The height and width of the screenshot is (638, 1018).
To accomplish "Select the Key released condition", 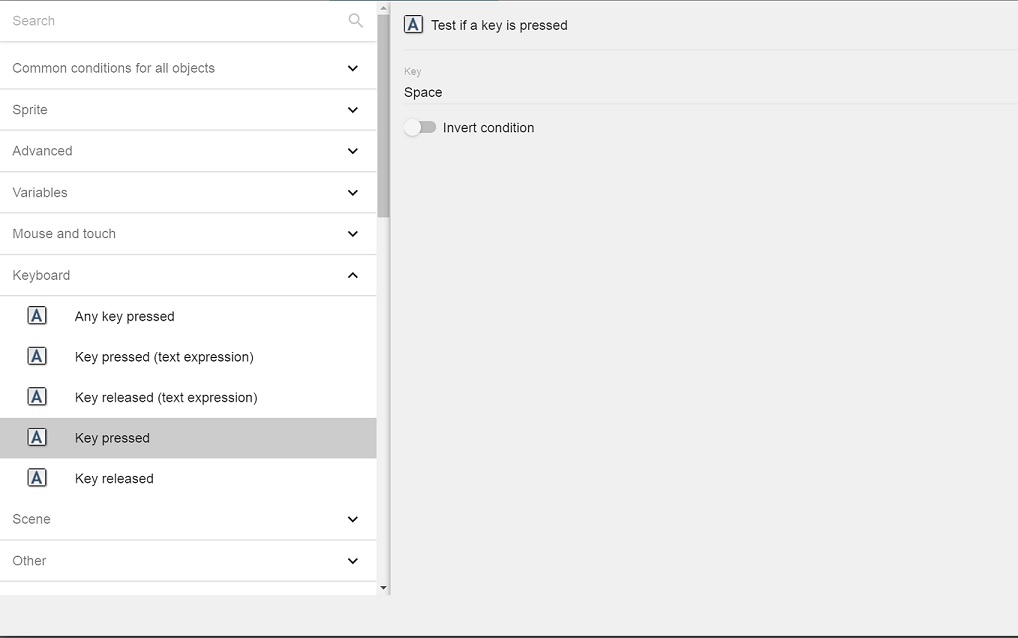I will coord(114,478).
